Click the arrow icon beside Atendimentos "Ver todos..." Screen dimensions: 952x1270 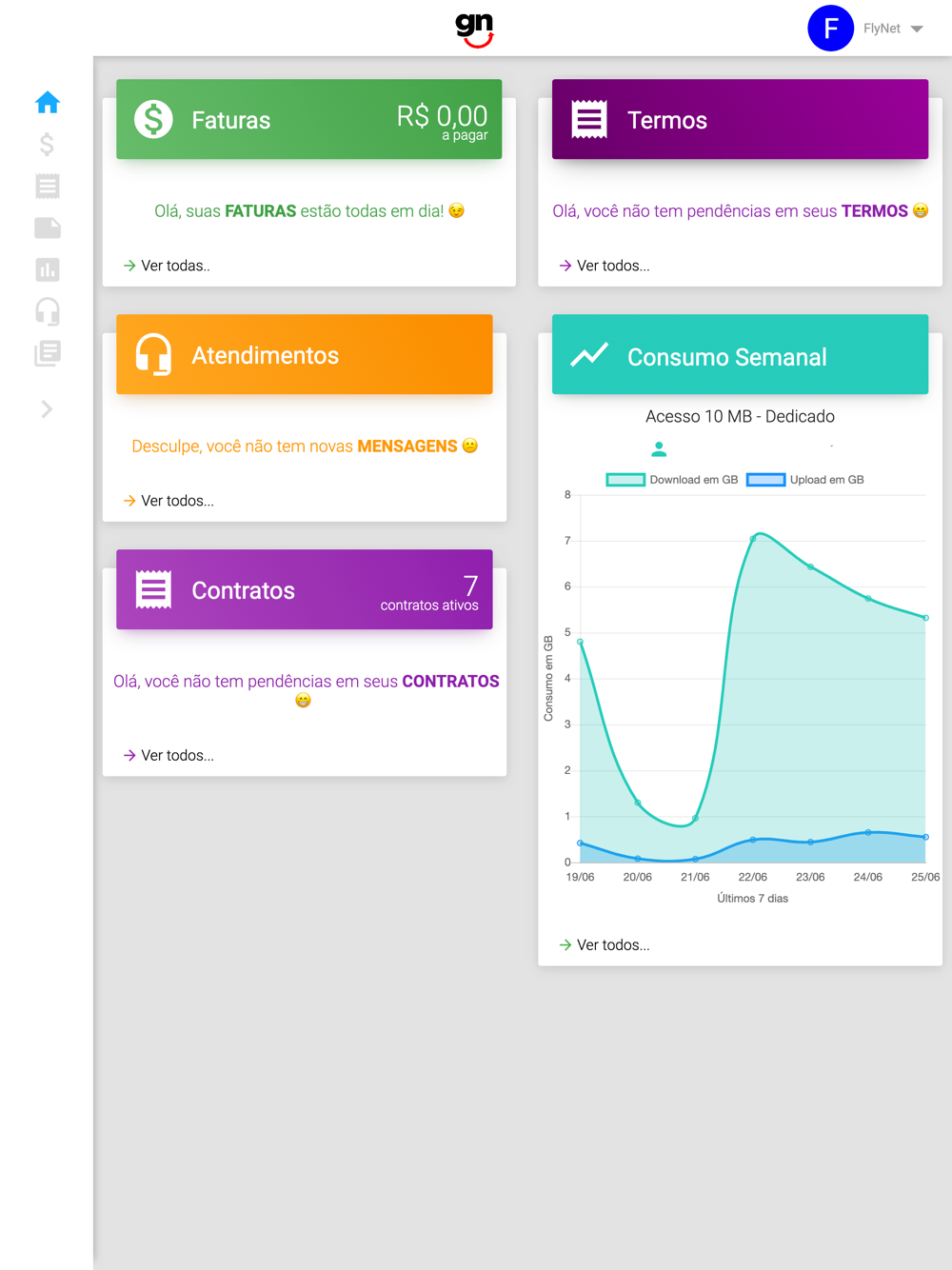pyautogui.click(x=129, y=501)
